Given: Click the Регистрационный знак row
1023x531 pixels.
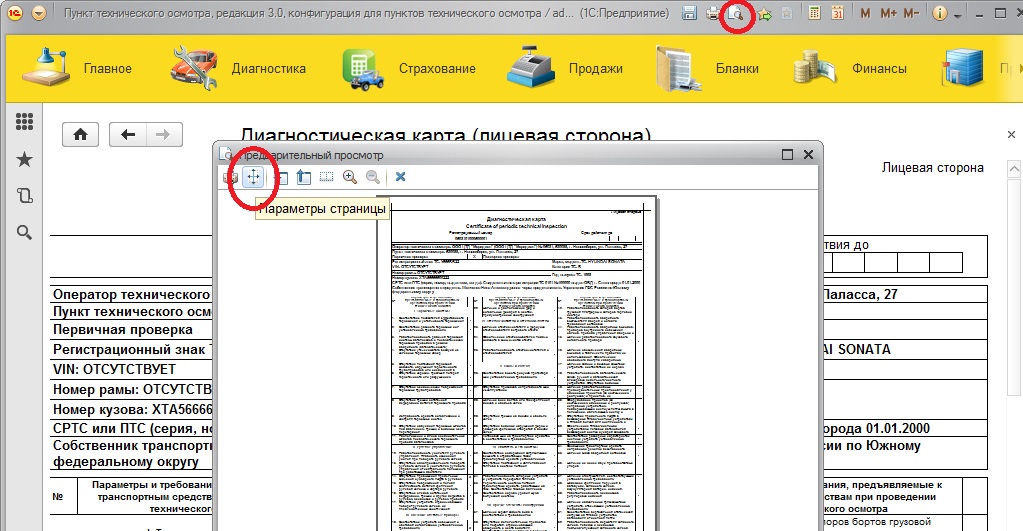Looking at the screenshot, I should 130,350.
